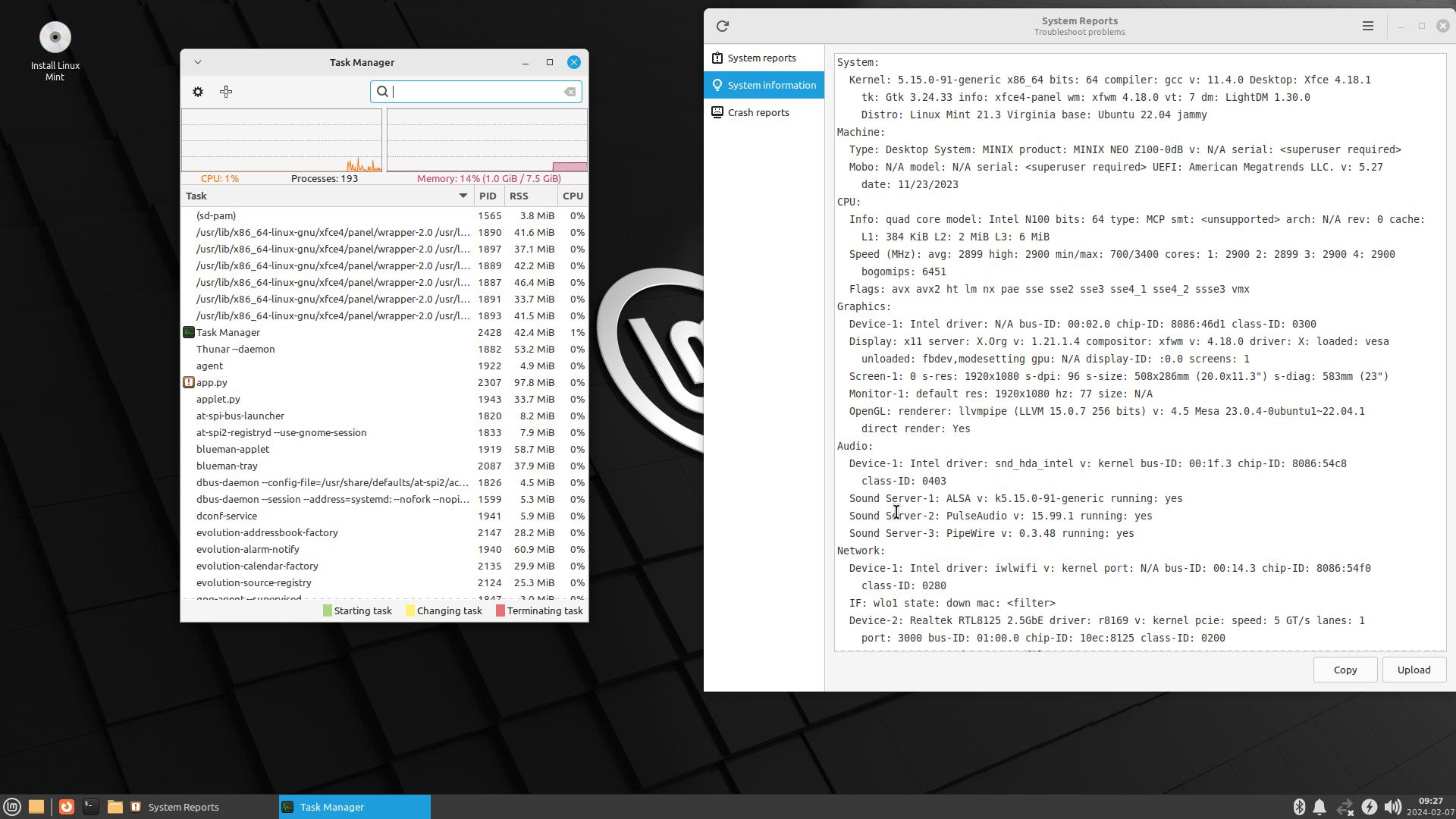
Task: Open the Install Linux Mint desktop icon
Action: click(x=55, y=51)
